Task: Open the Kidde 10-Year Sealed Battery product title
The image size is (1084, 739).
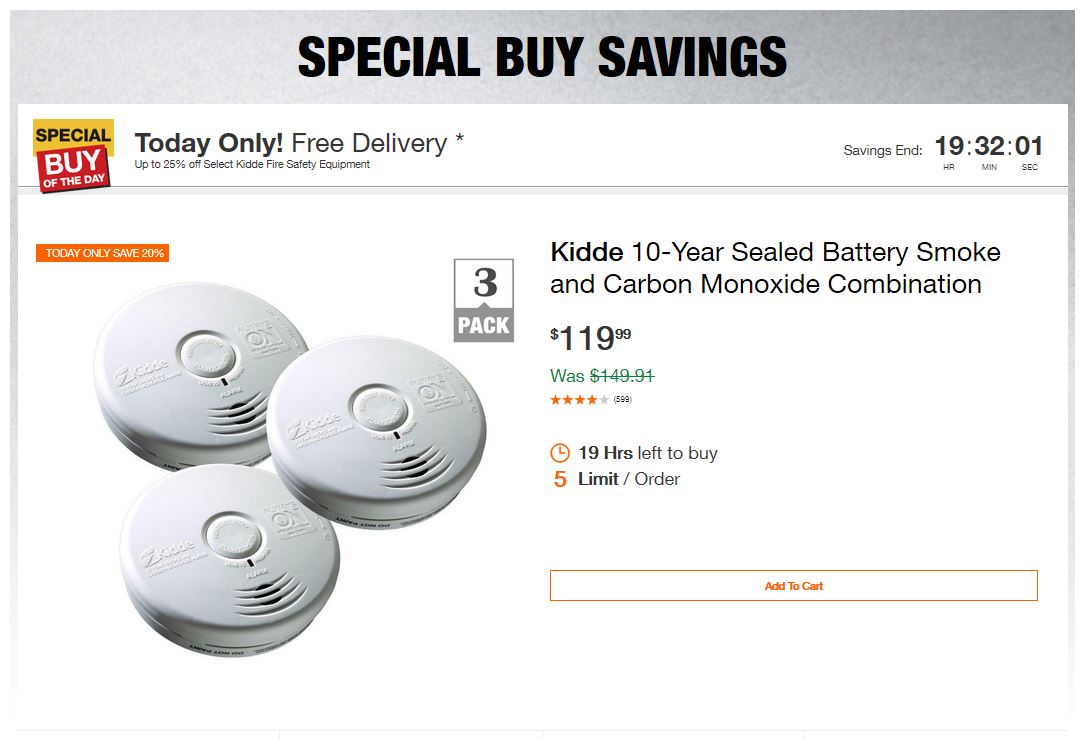Action: pos(775,268)
